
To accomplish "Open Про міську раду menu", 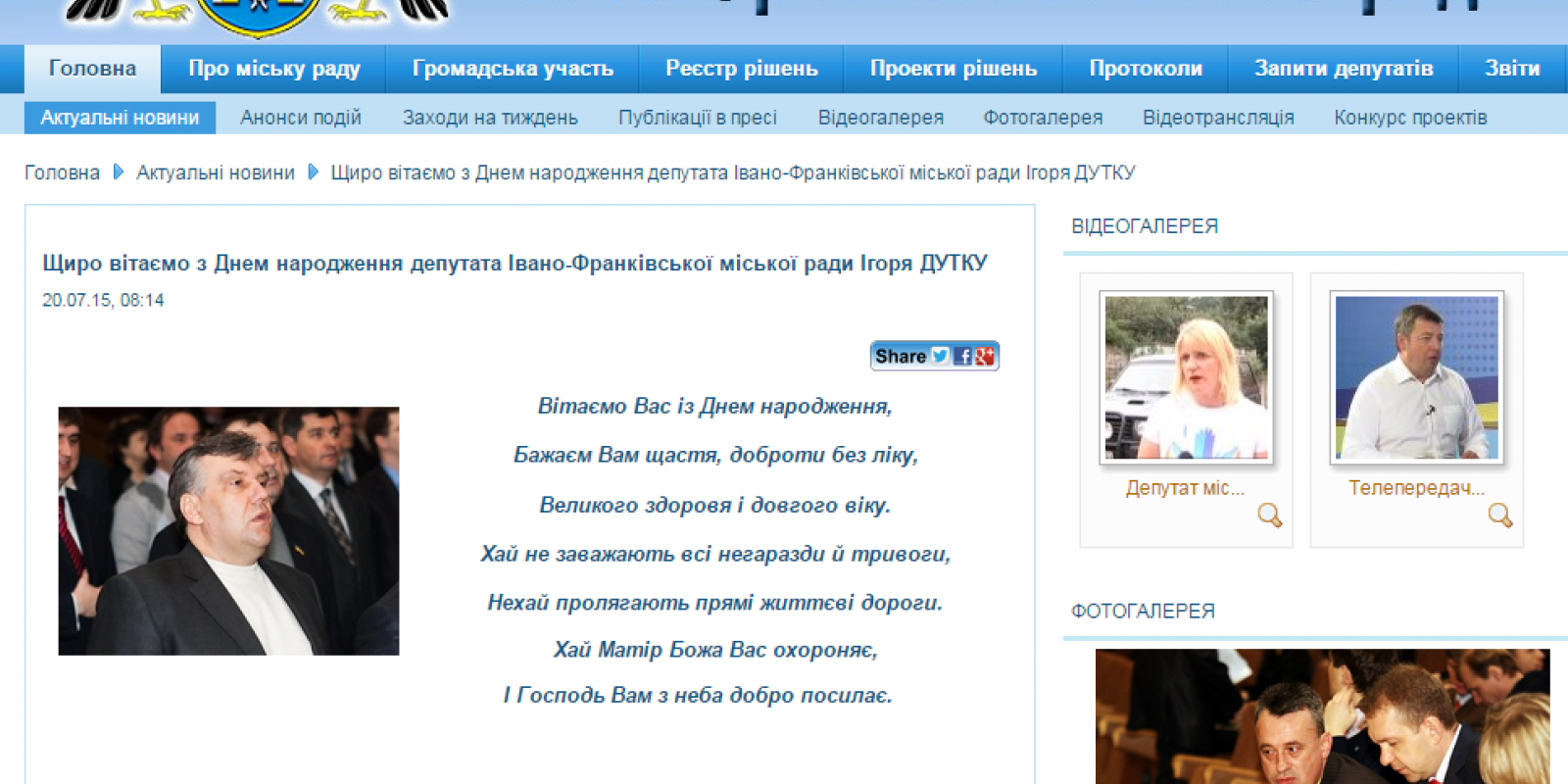I will 274,69.
